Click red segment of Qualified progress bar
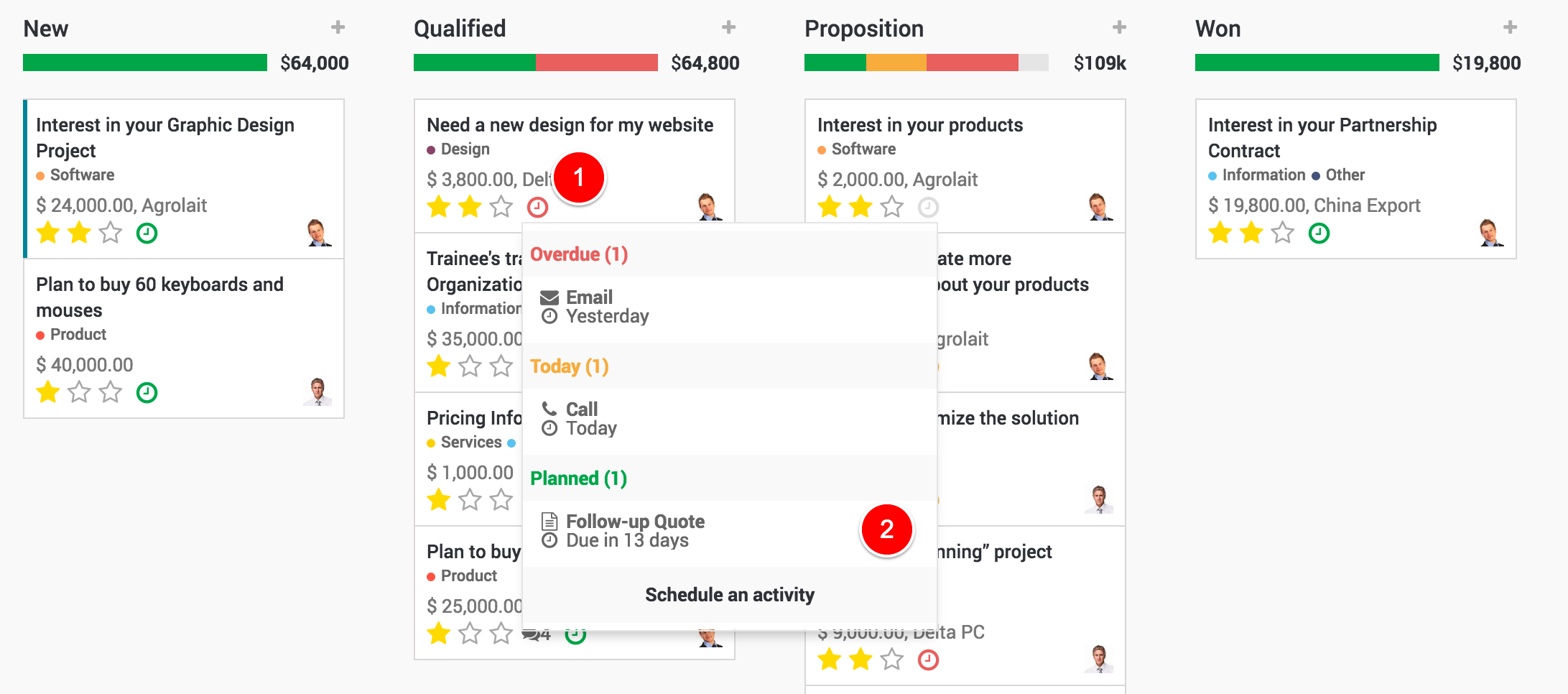 pyautogui.click(x=596, y=63)
